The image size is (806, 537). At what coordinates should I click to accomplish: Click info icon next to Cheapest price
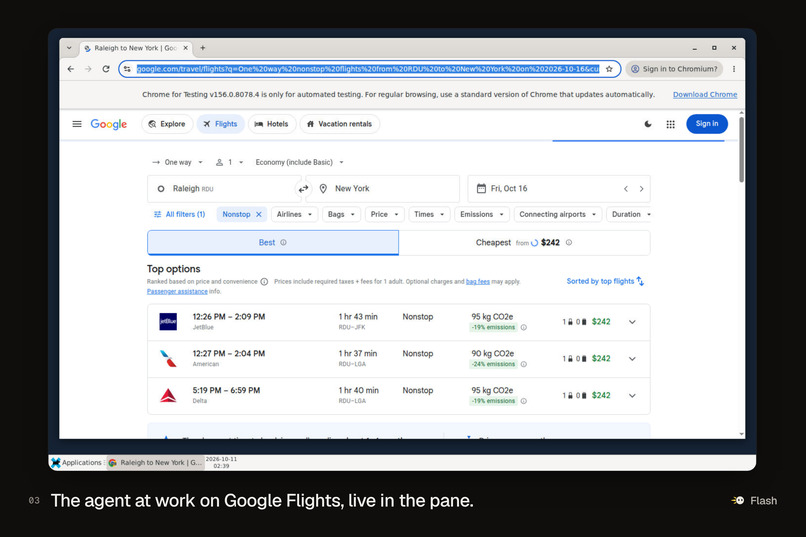(569, 243)
